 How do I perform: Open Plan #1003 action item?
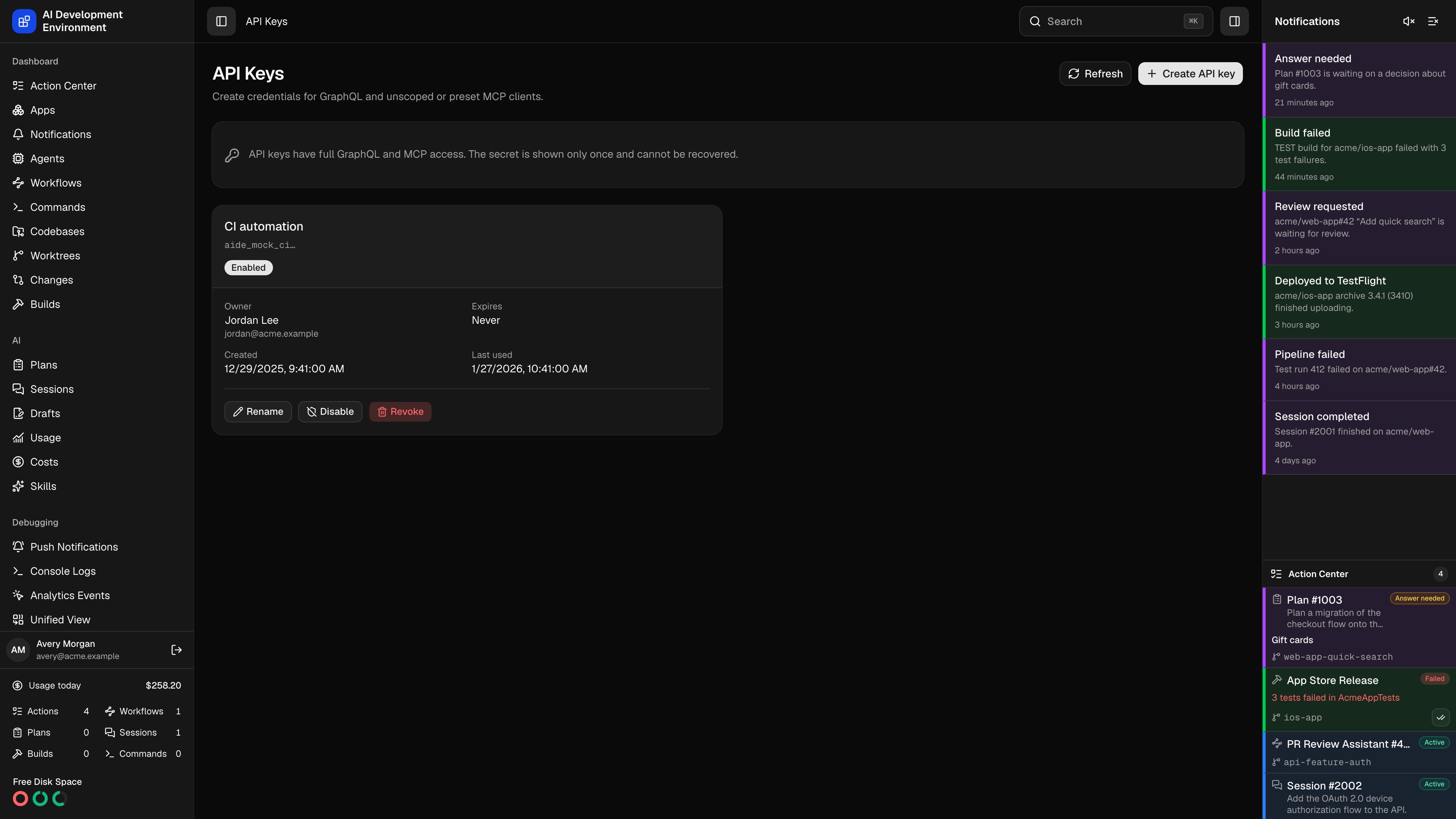click(1359, 628)
